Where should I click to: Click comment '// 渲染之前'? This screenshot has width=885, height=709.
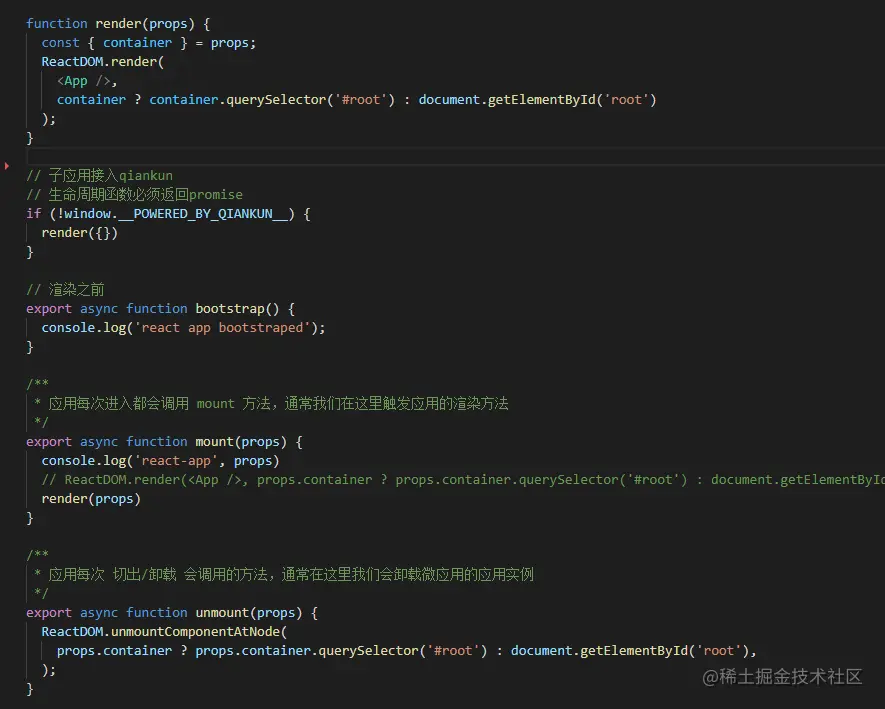pyautogui.click(x=65, y=290)
